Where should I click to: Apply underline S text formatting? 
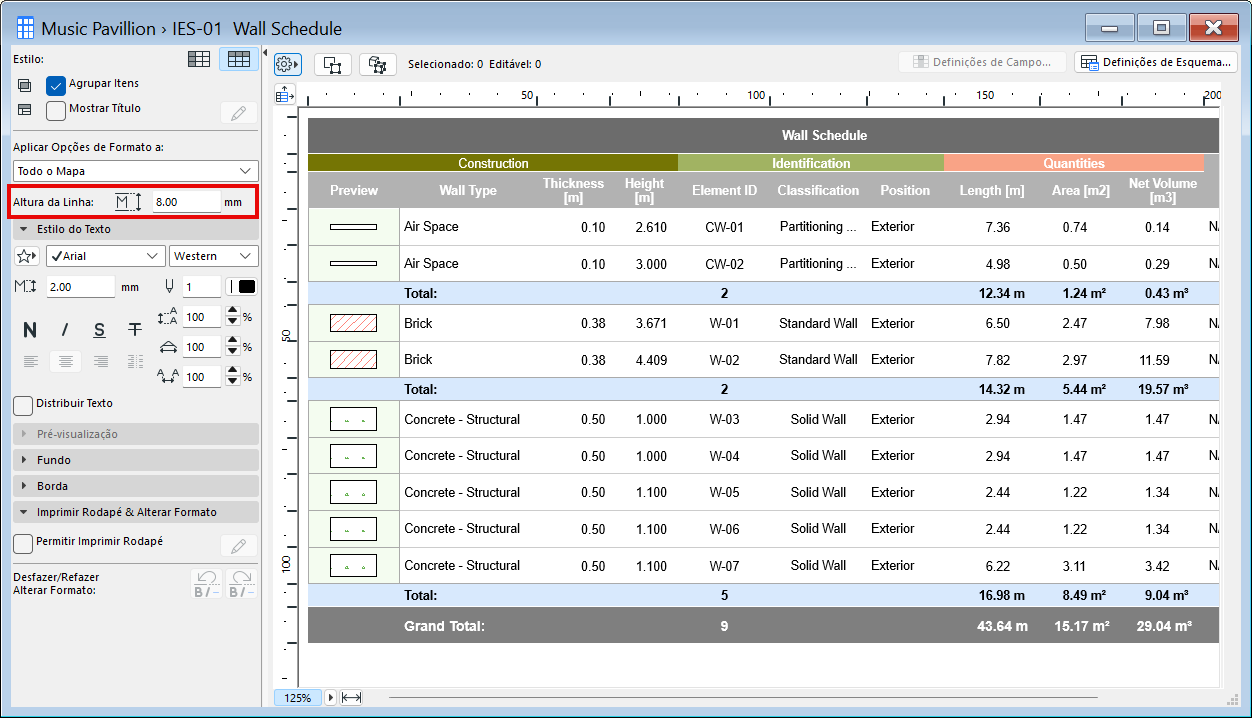99,330
